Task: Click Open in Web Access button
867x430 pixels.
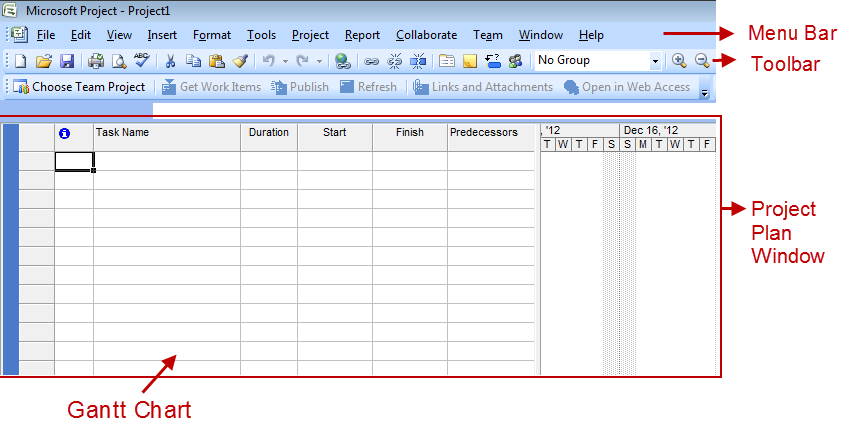Action: pos(627,87)
